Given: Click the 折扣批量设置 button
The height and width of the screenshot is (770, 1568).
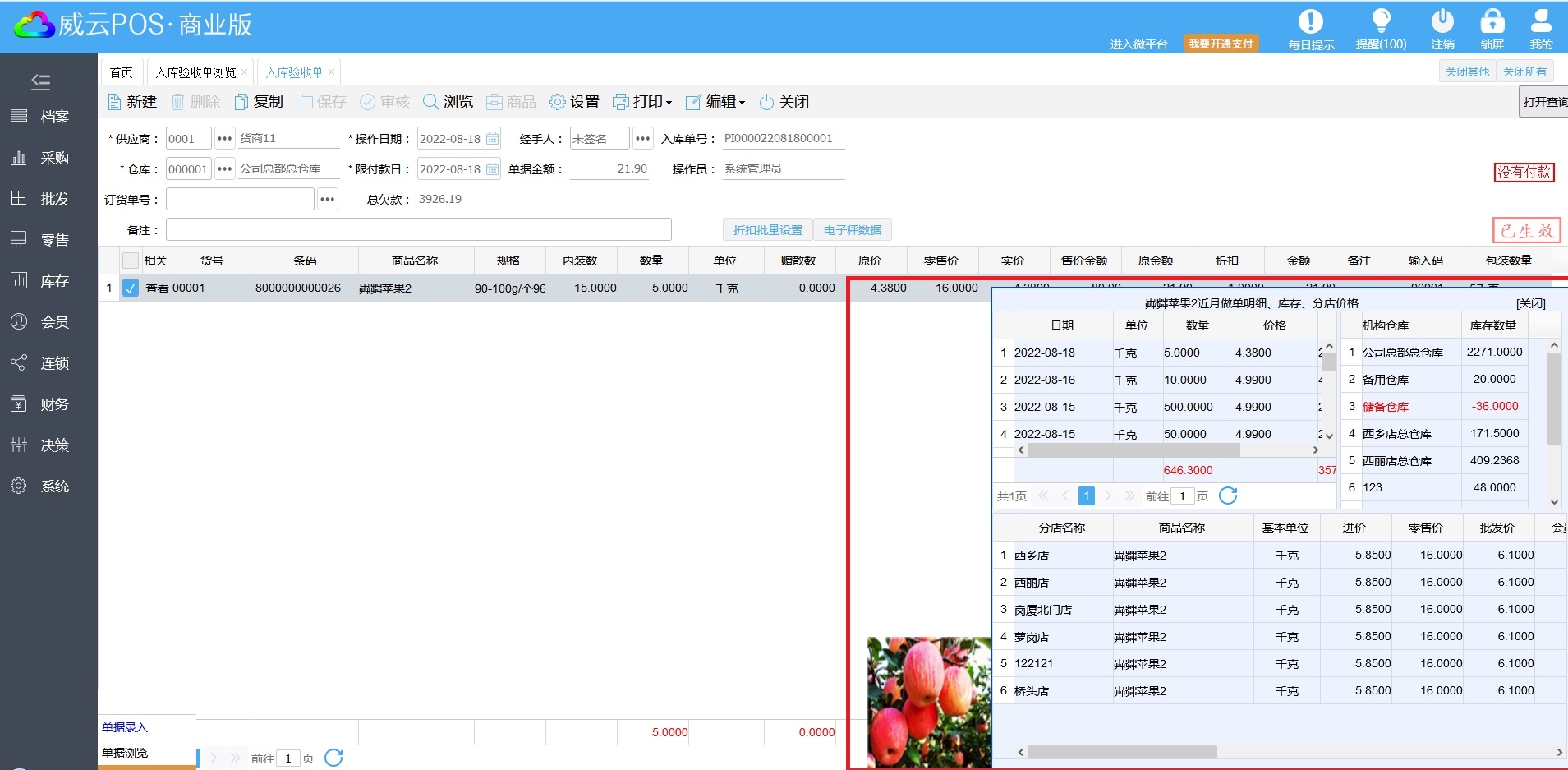Looking at the screenshot, I should tap(767, 230).
